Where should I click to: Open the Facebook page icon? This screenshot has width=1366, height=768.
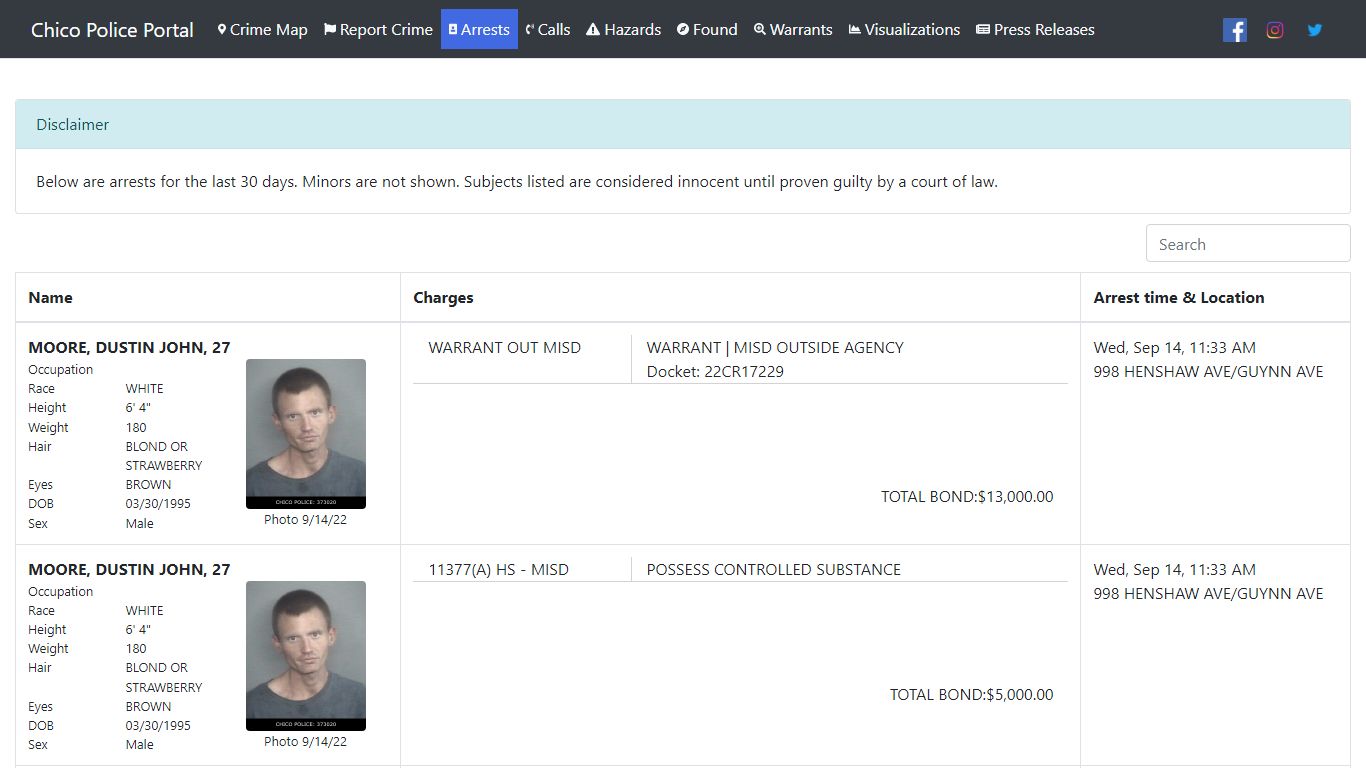pyautogui.click(x=1235, y=30)
